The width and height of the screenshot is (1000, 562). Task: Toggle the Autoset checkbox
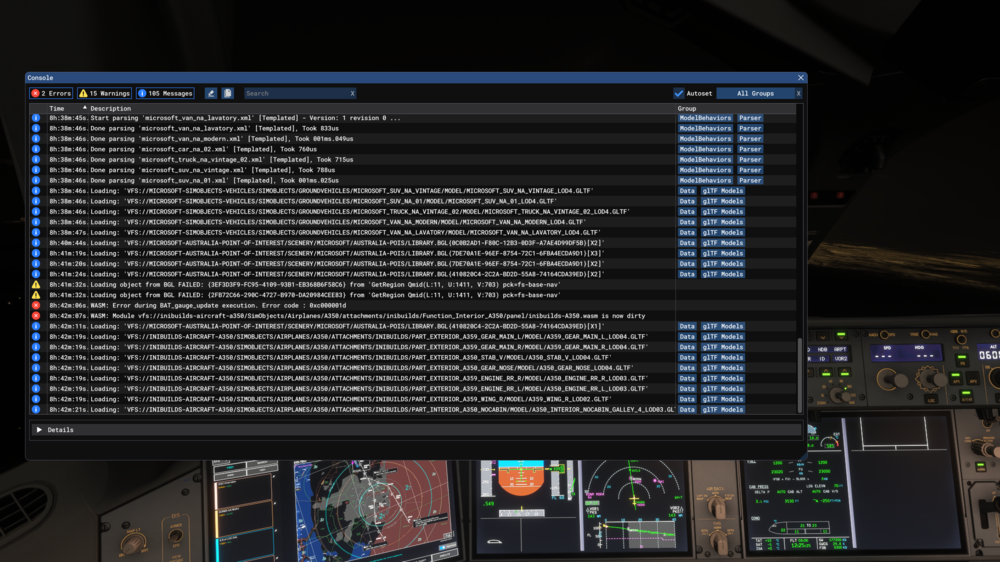[x=679, y=93]
